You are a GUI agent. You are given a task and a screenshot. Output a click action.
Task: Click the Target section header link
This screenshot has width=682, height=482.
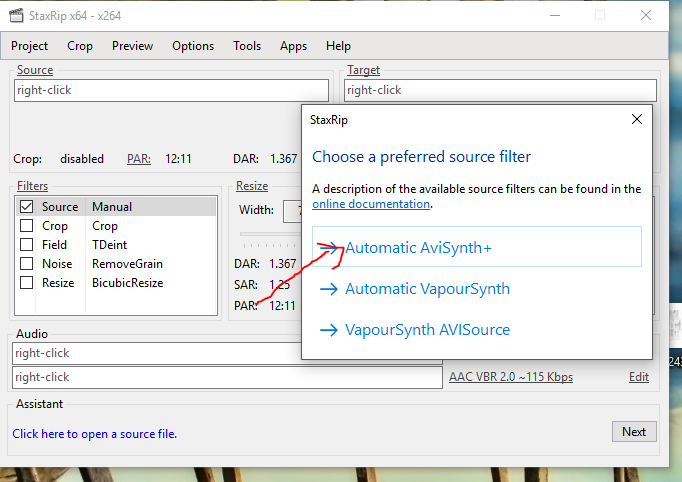click(363, 70)
